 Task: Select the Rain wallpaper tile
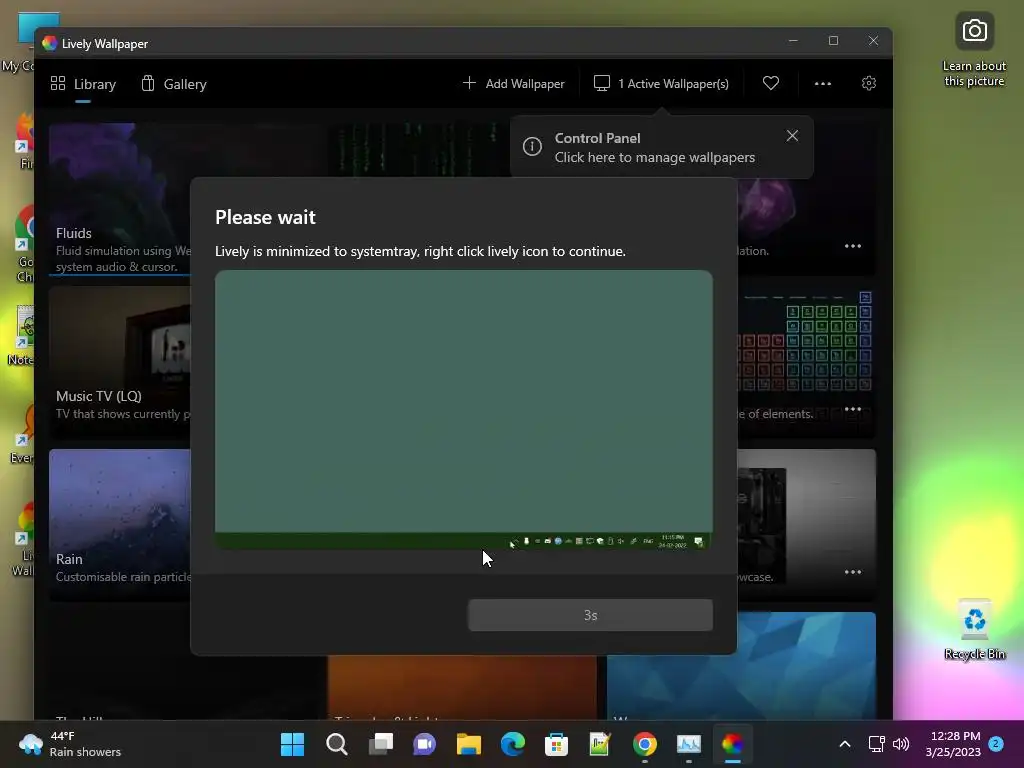click(120, 524)
